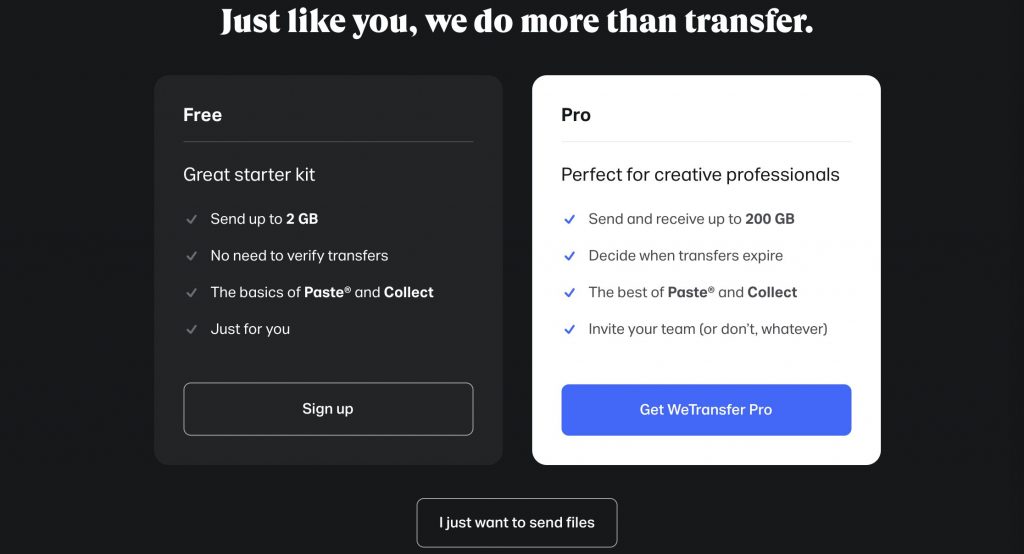Click the checkmark beside Send up to 2 GB
The height and width of the screenshot is (554, 1024).
pos(191,219)
